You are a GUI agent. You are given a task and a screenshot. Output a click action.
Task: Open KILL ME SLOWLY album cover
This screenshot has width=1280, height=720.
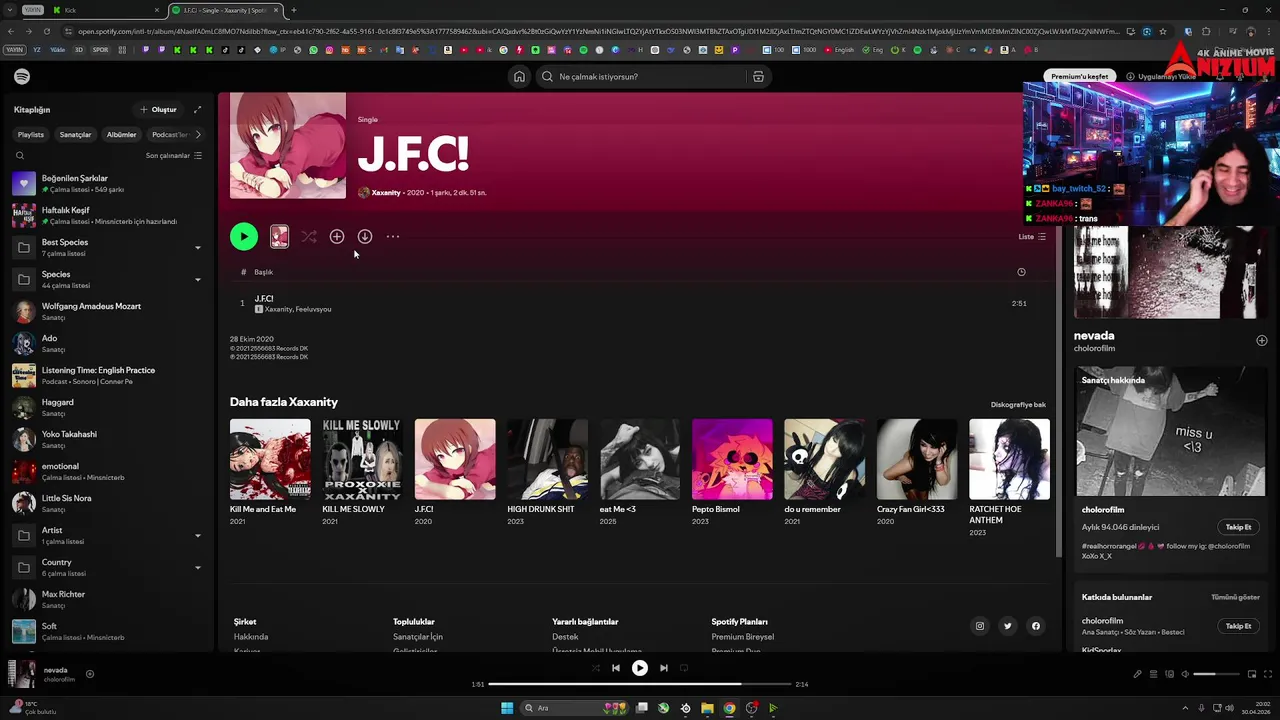click(362, 459)
